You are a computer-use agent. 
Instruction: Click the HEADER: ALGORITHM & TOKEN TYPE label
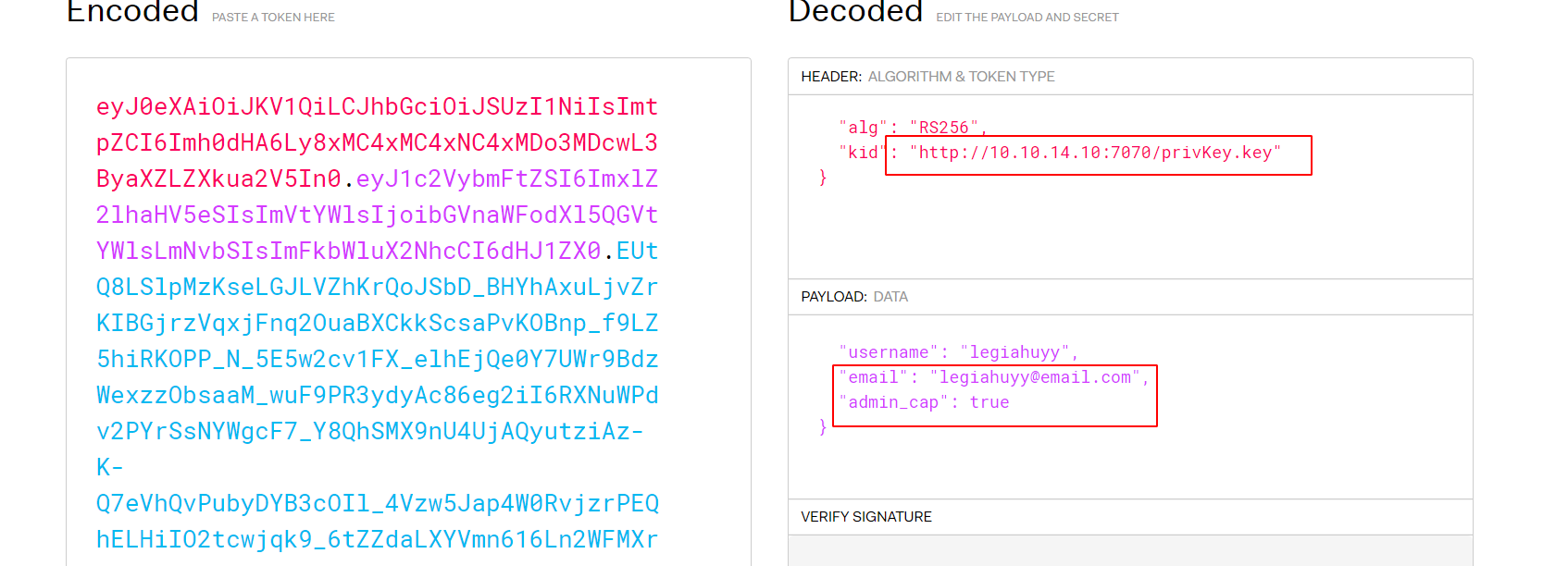pyautogui.click(x=927, y=77)
